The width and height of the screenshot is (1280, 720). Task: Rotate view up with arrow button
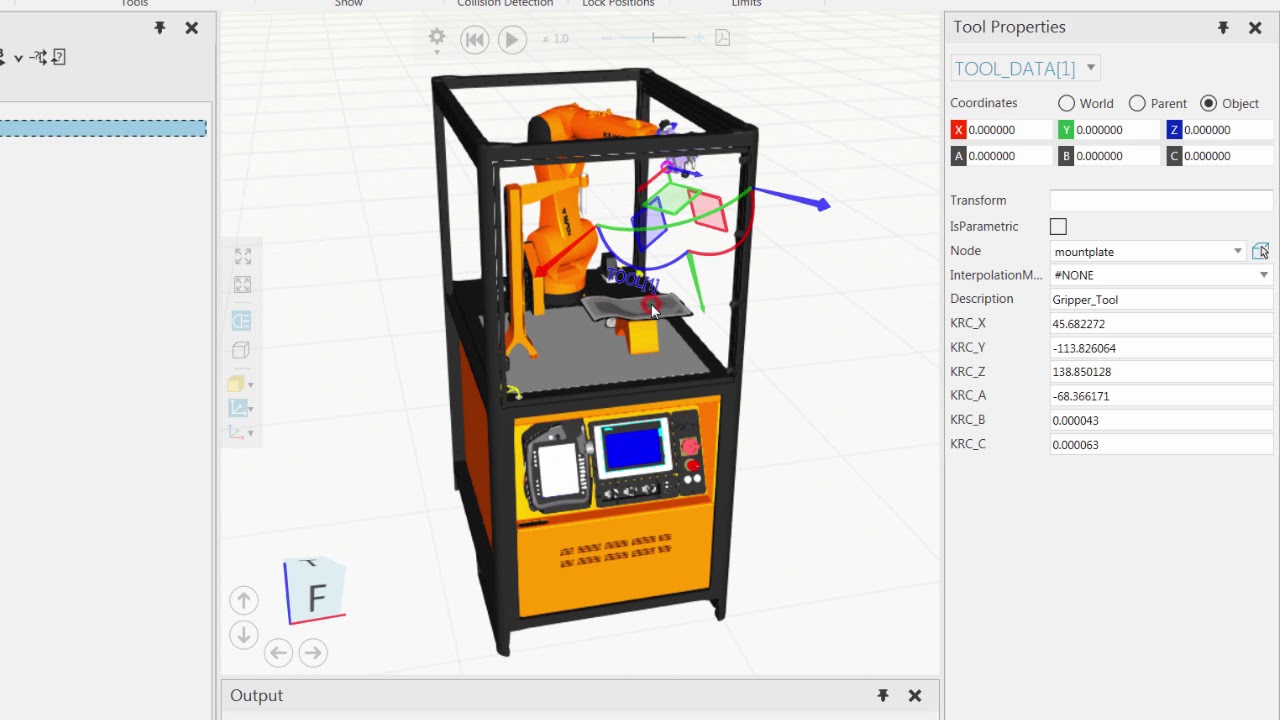click(x=244, y=600)
